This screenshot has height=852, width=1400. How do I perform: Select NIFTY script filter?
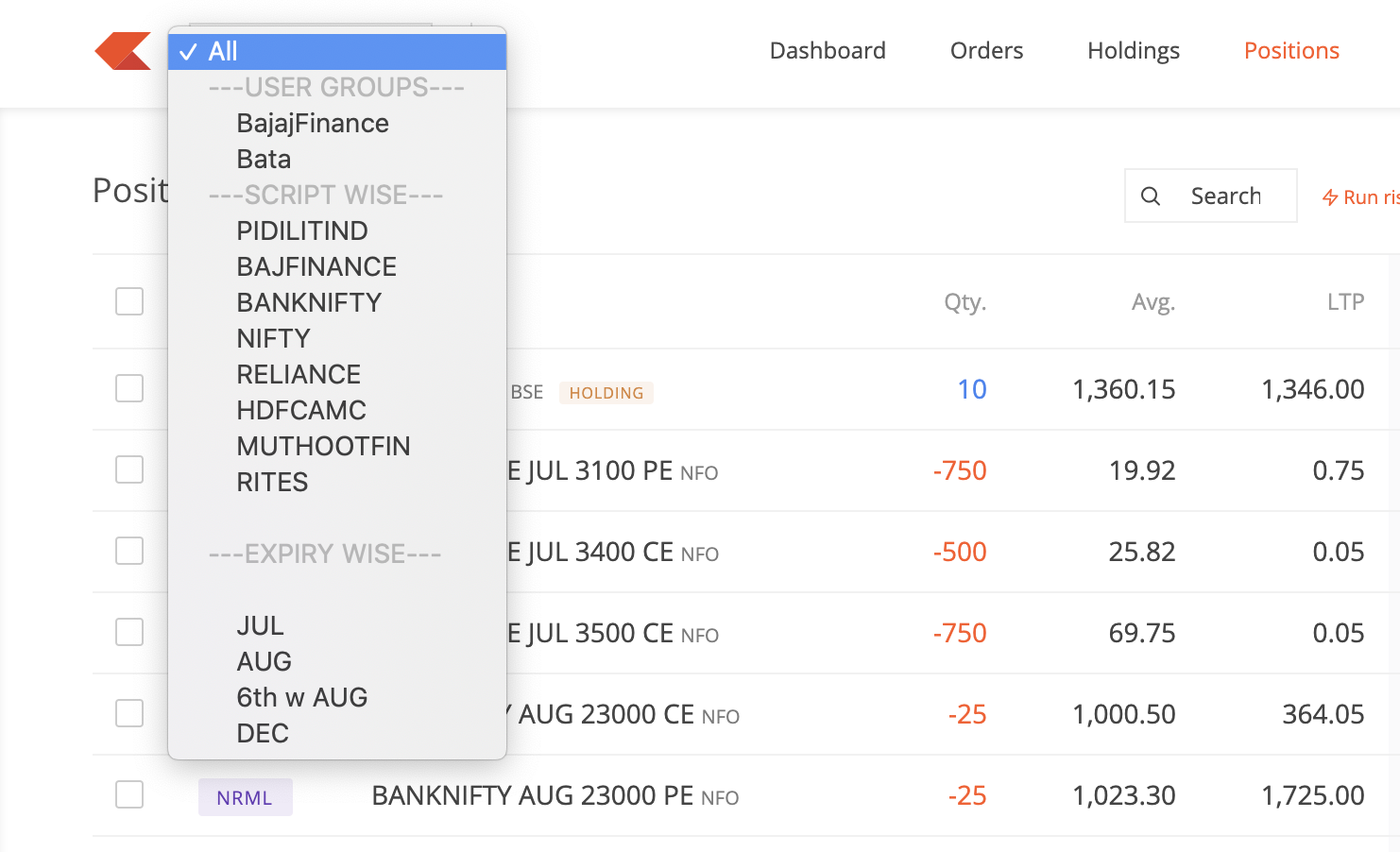click(337, 339)
